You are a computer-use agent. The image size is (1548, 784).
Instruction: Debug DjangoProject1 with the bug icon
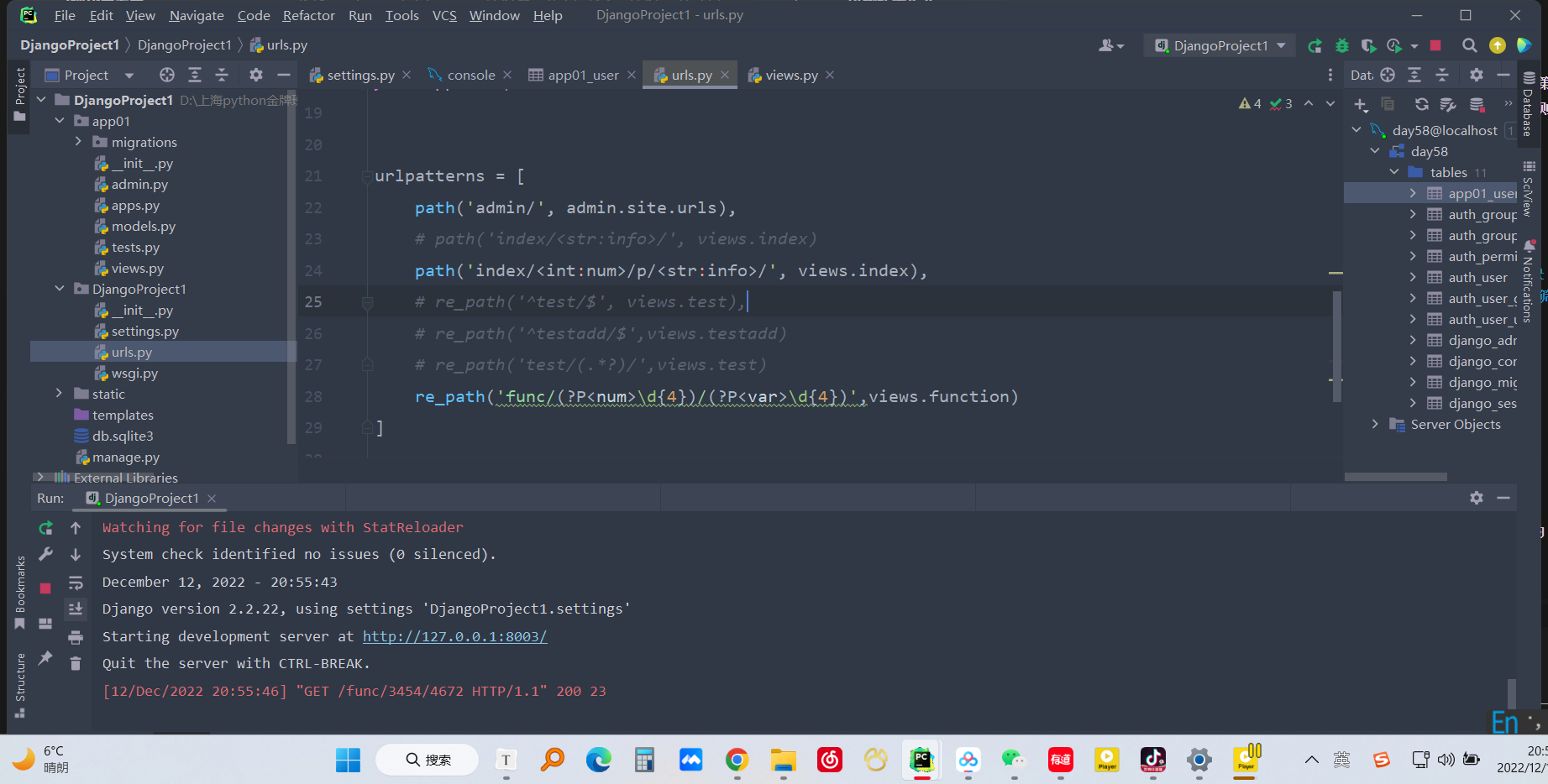tap(1342, 45)
